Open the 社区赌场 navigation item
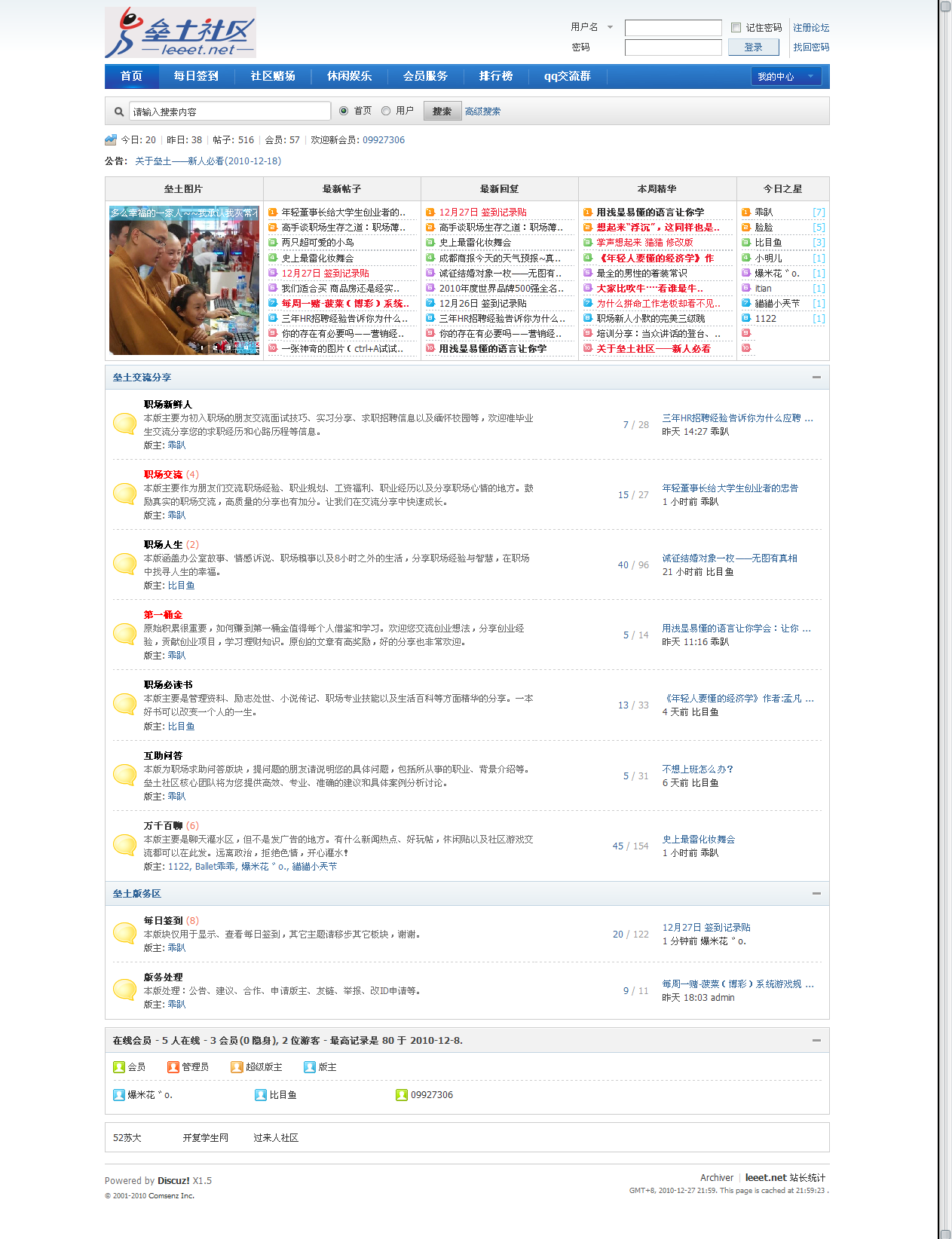Screen dimensions: 952x1239 tap(273, 76)
